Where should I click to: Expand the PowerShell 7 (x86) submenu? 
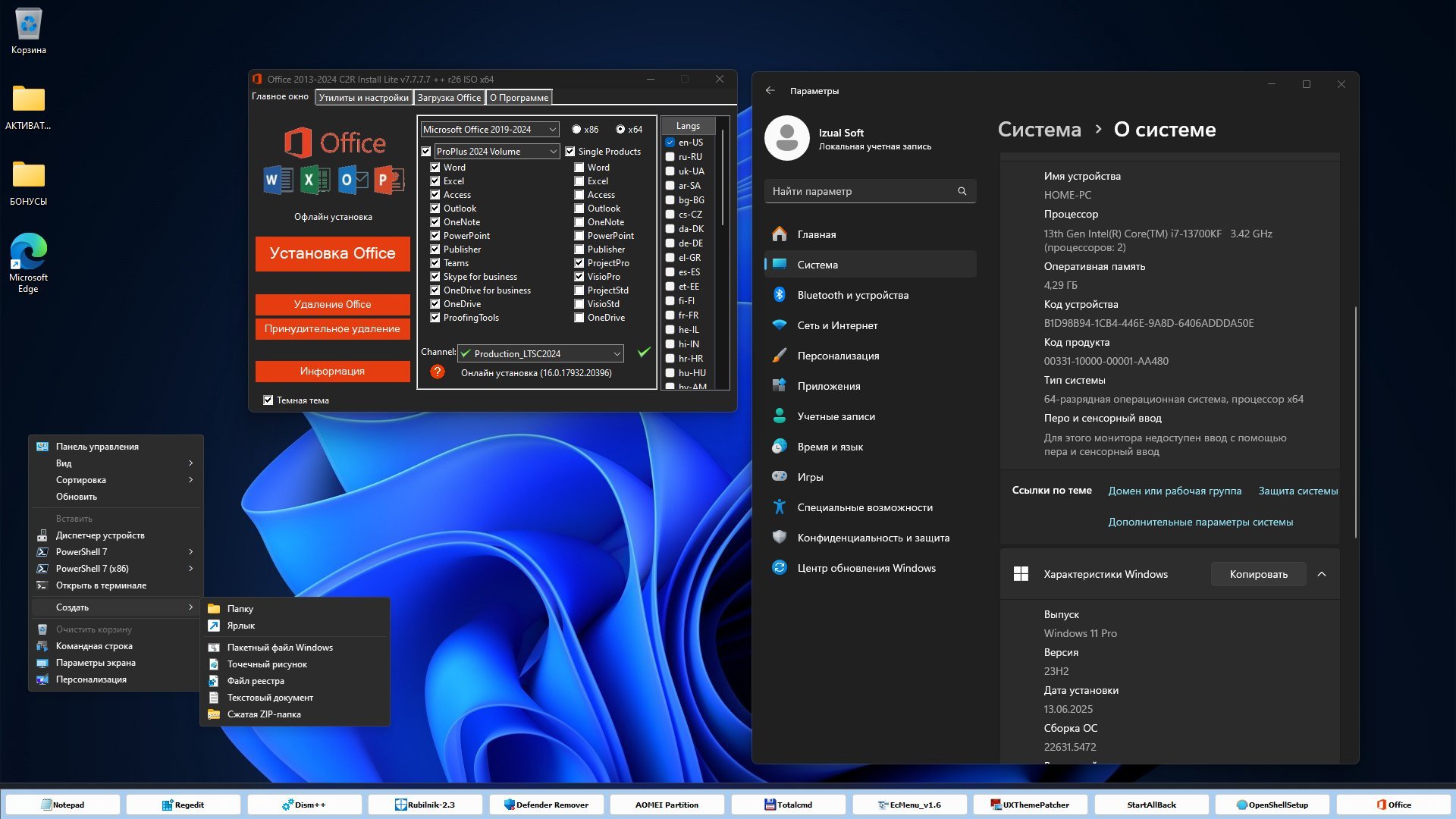point(116,569)
